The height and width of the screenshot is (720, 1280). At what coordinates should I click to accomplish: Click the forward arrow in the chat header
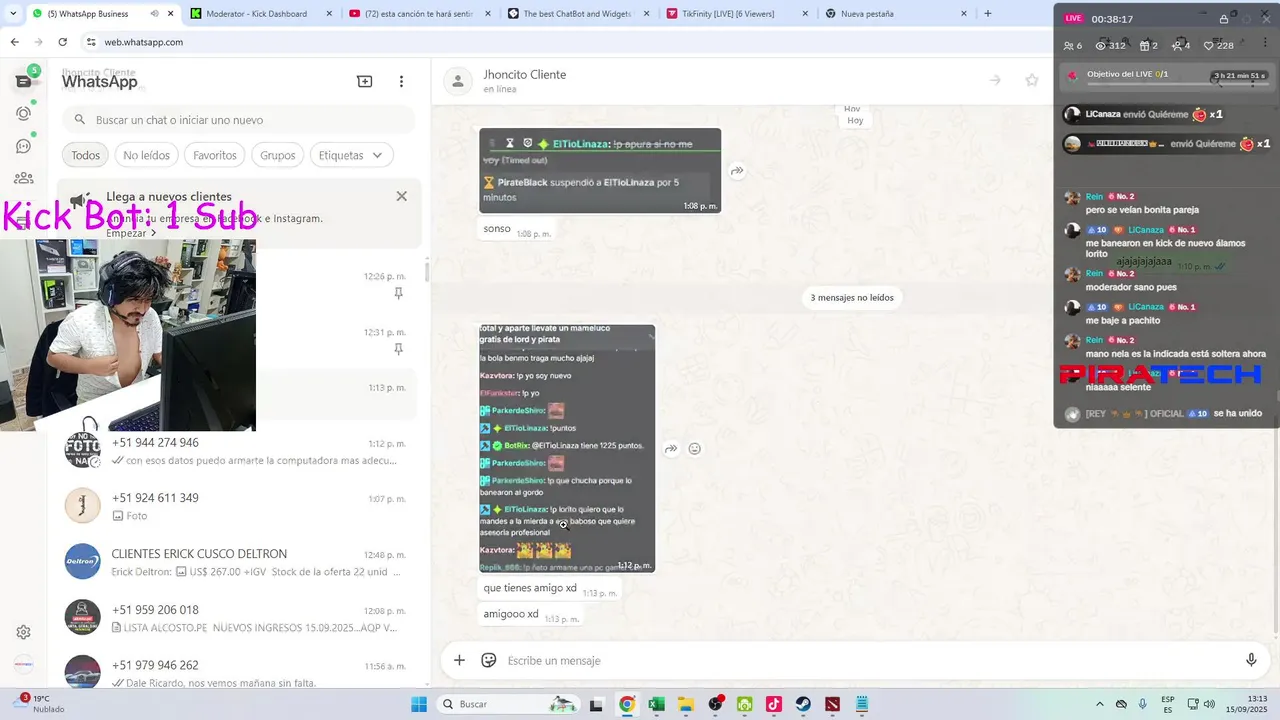995,80
